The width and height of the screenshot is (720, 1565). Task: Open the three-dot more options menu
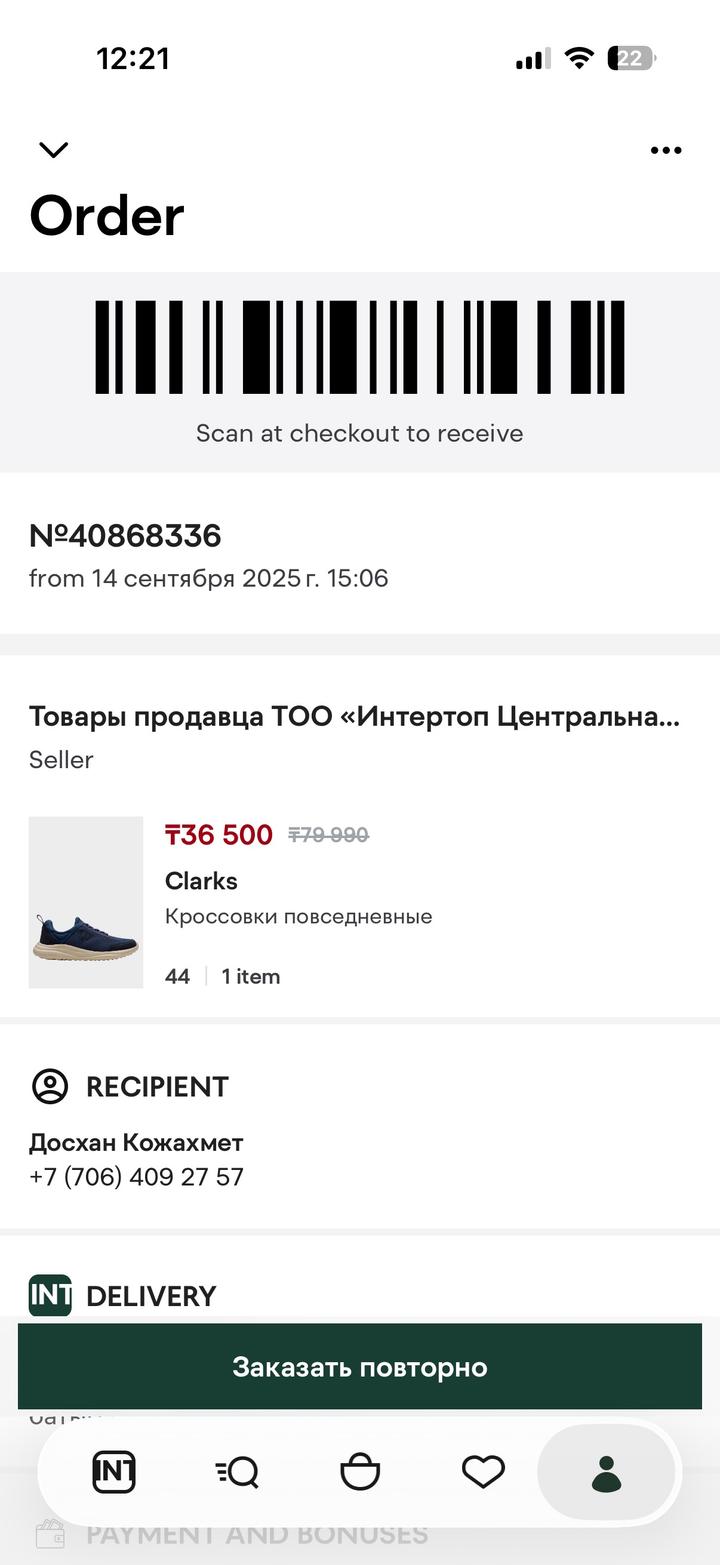[x=665, y=150]
